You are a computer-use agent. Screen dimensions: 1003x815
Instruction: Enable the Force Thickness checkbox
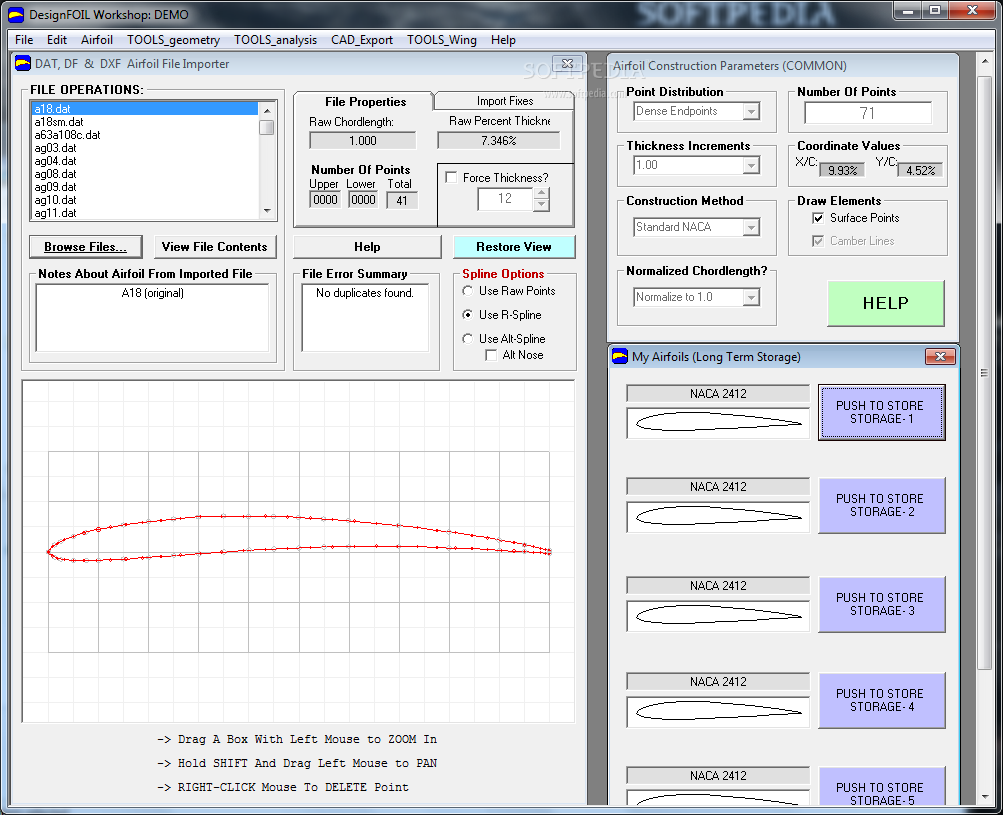[x=451, y=178]
